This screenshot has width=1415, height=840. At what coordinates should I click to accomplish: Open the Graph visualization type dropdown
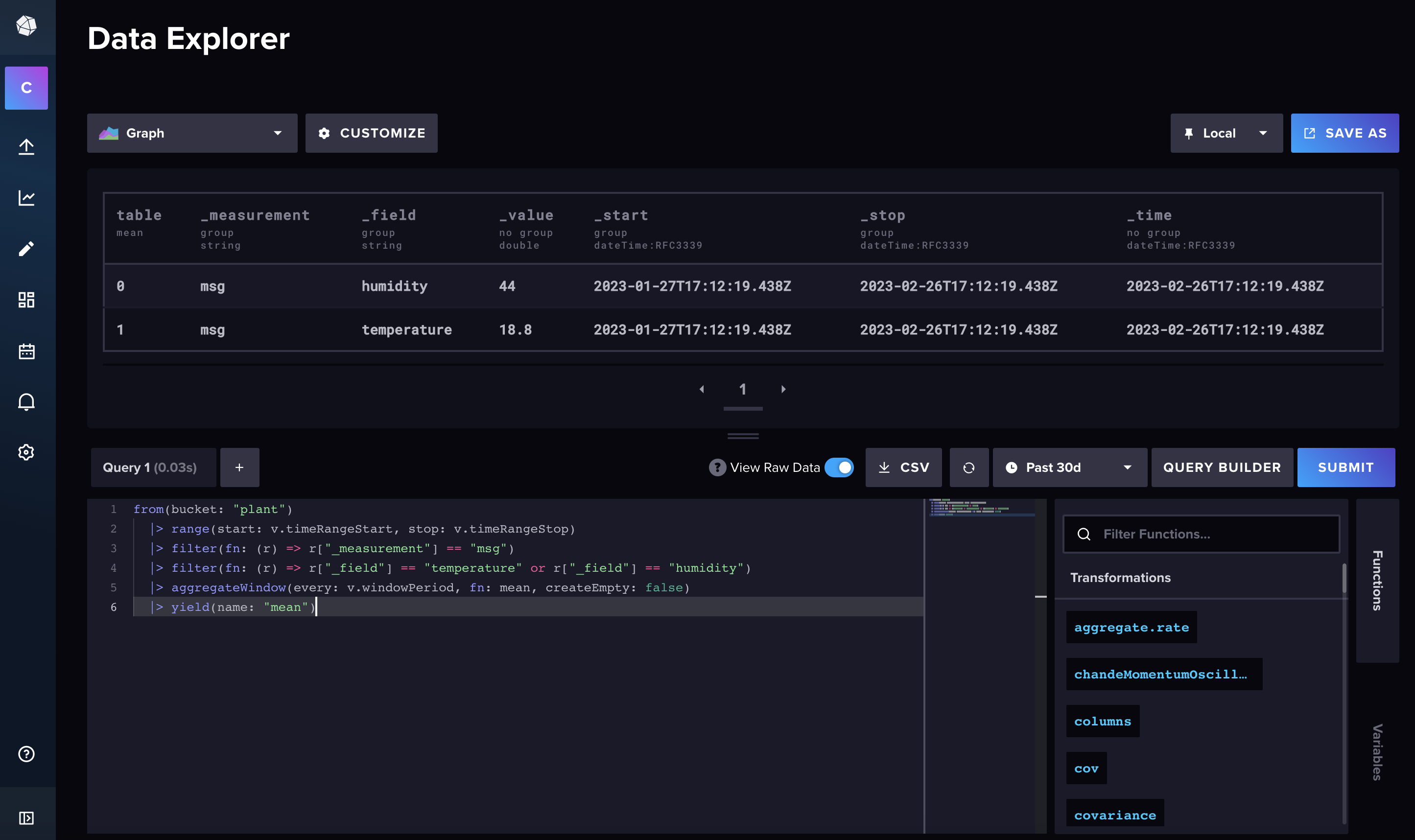[192, 133]
